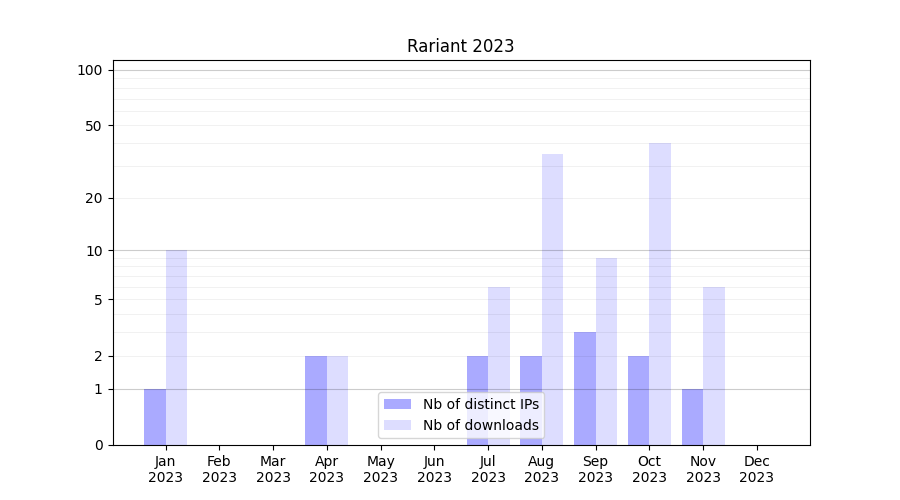Click the 'Rariant 2023' chart title

460,46
